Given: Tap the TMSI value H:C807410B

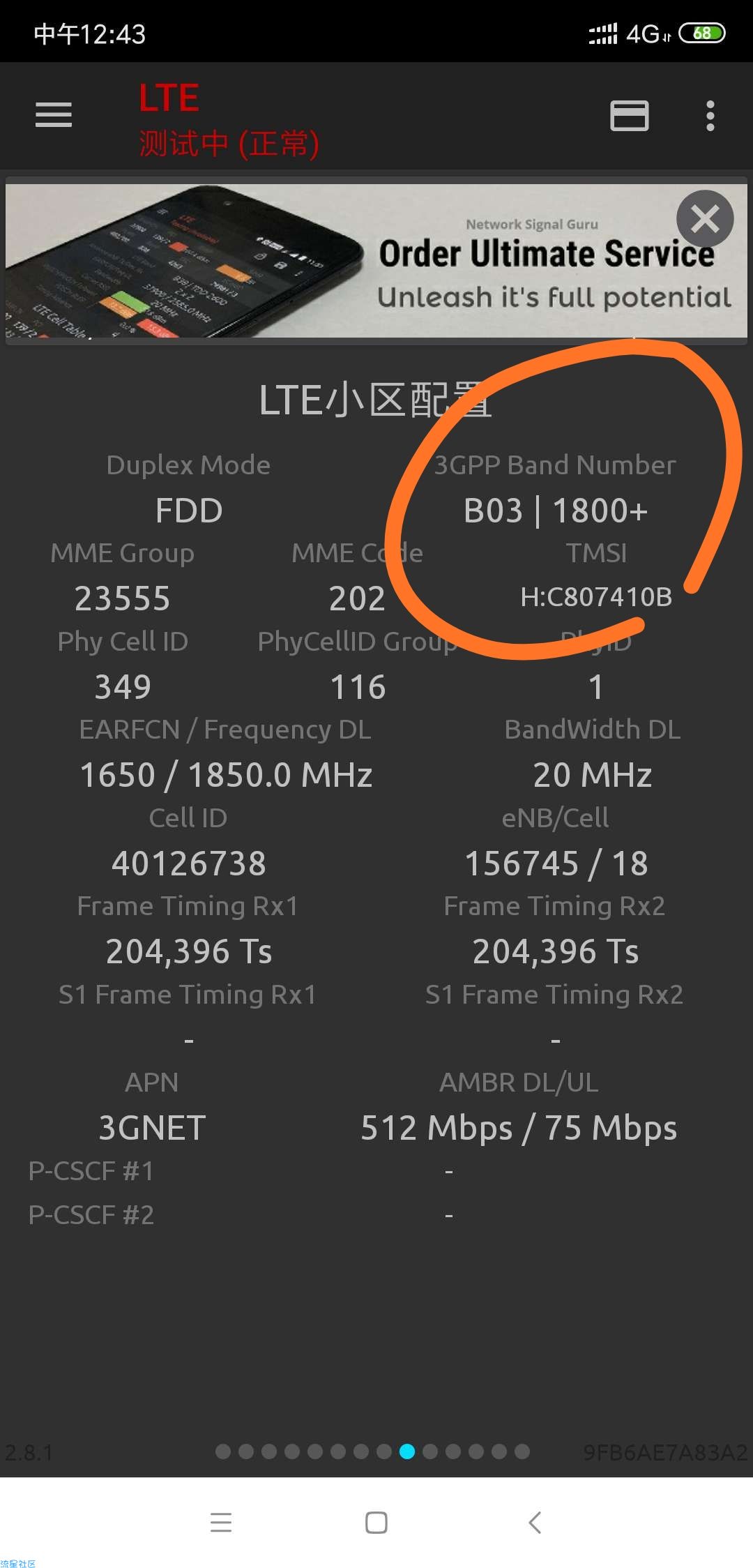Looking at the screenshot, I should pyautogui.click(x=596, y=597).
